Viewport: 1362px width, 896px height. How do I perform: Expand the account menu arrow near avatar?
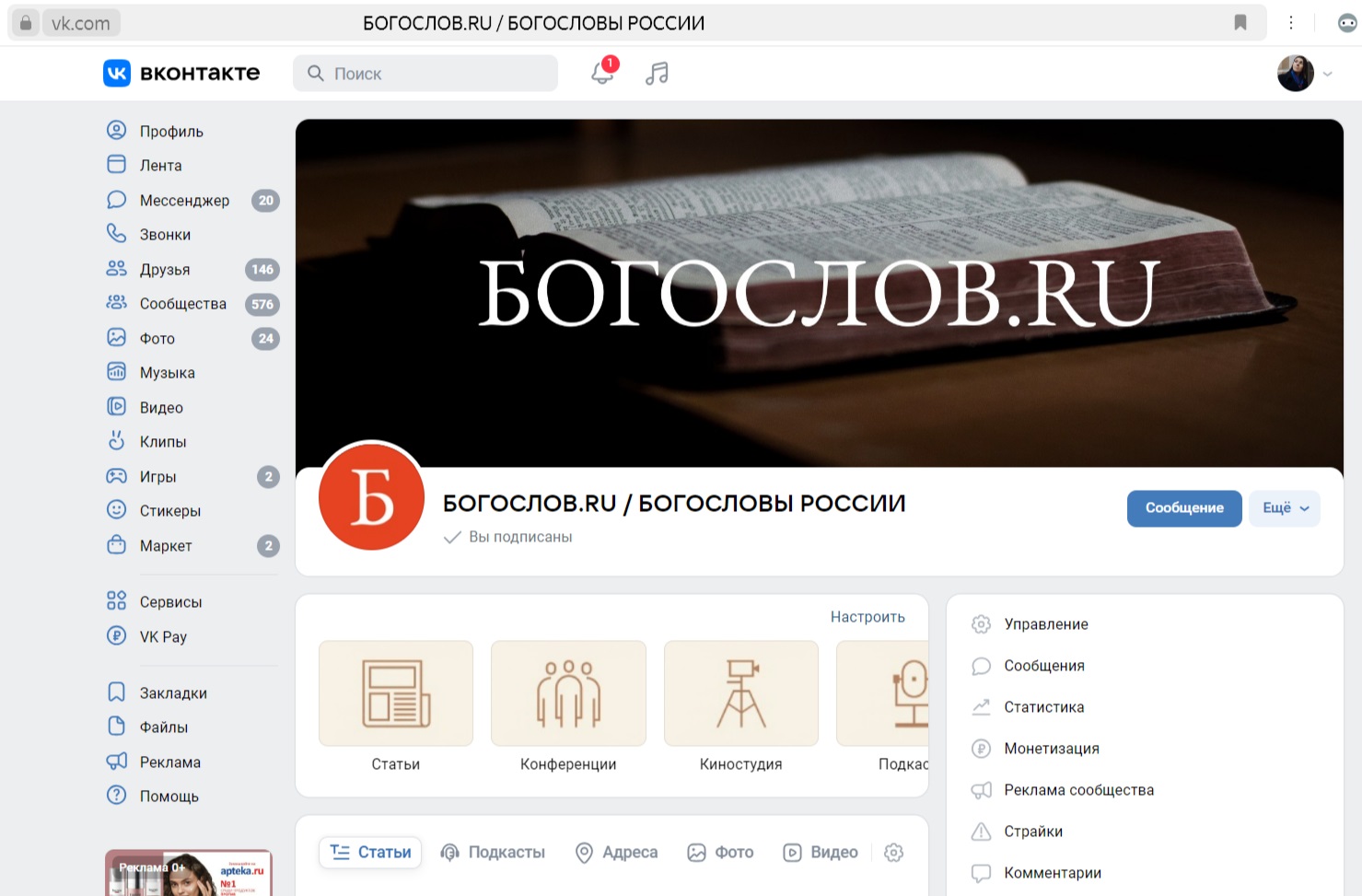point(1327,74)
